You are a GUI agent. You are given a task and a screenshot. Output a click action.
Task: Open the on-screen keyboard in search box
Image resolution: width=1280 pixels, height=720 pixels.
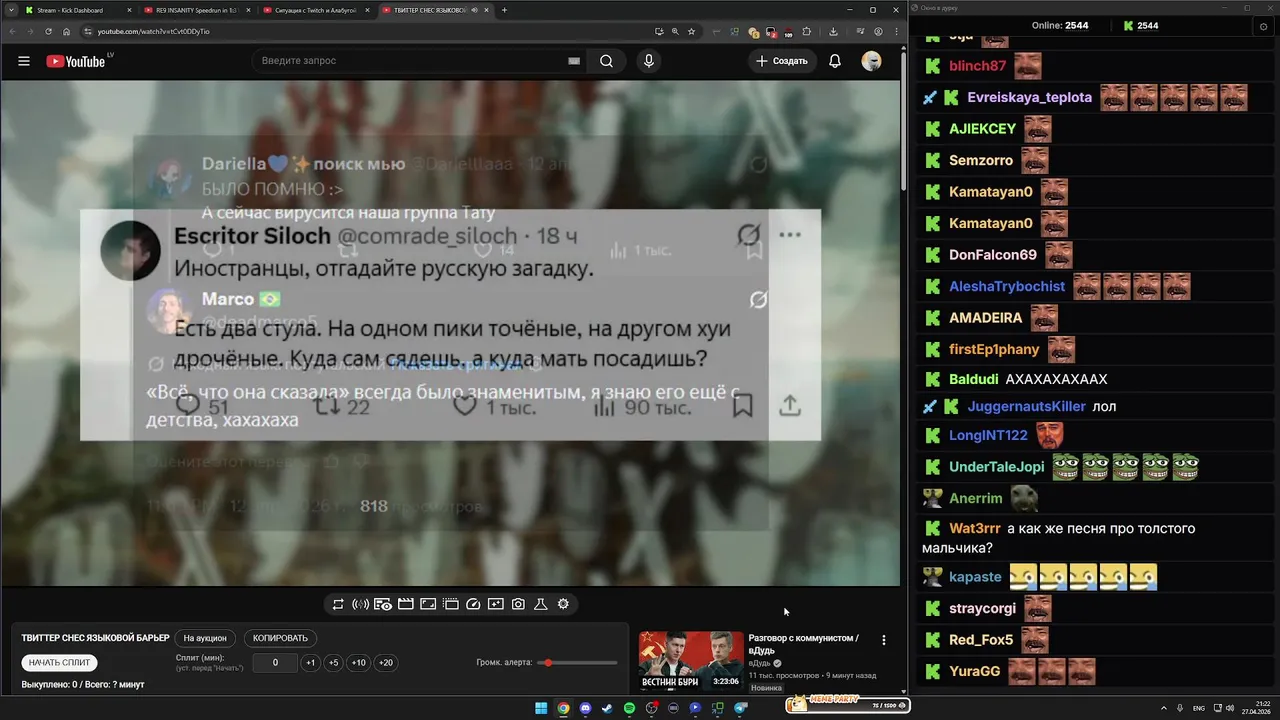coord(574,61)
